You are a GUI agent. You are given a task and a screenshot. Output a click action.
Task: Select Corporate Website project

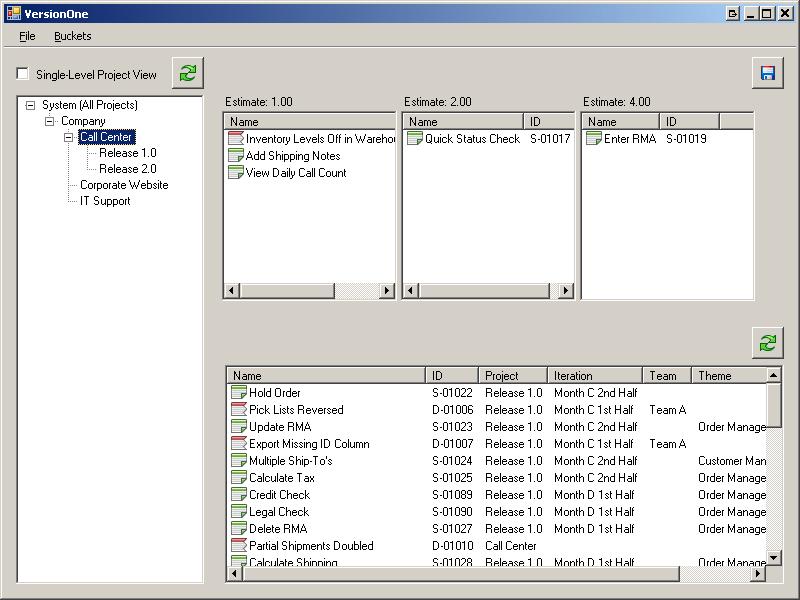point(124,185)
